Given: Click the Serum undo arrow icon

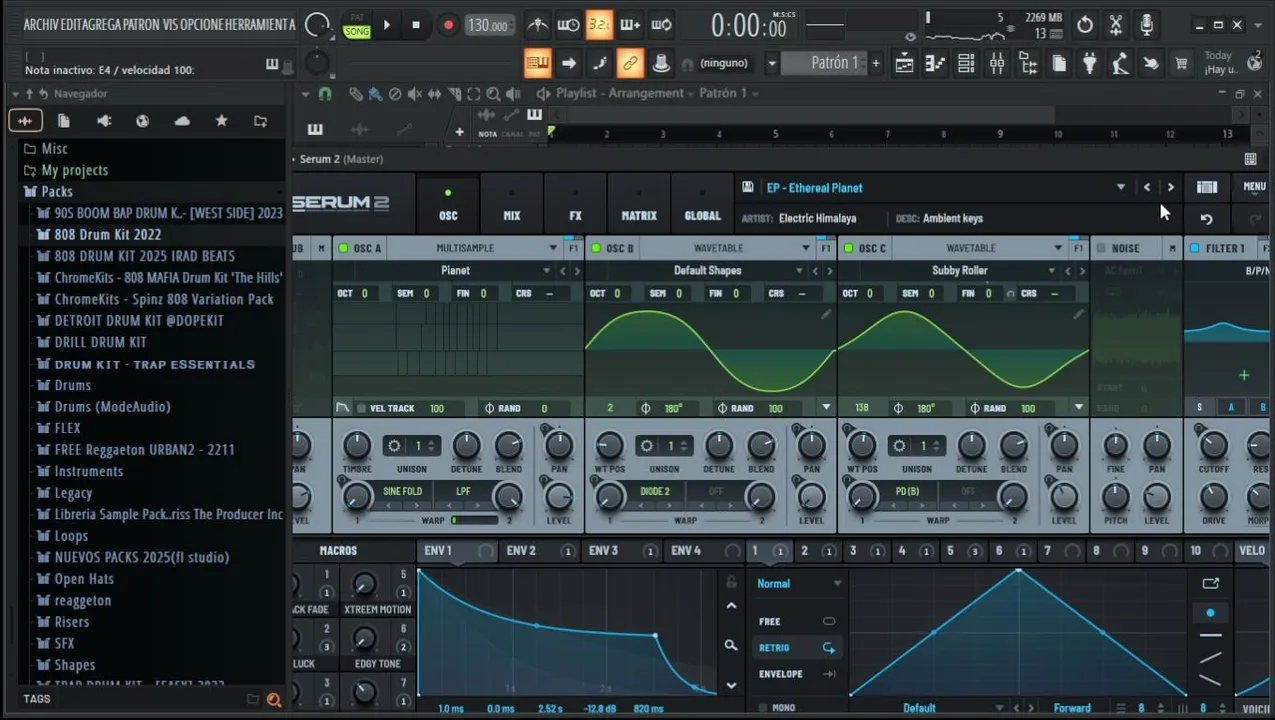Looking at the screenshot, I should click(1207, 219).
